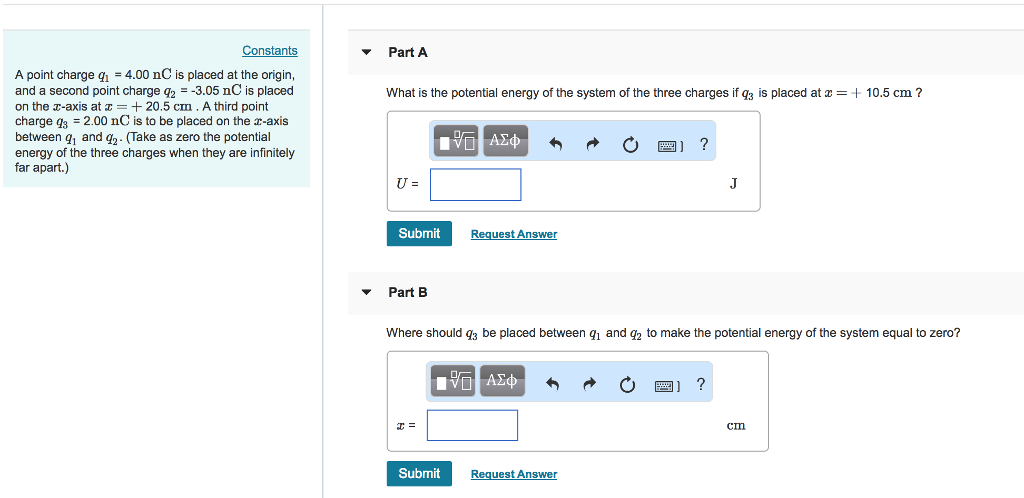Open Greek symbols palette in Part A

[505, 140]
